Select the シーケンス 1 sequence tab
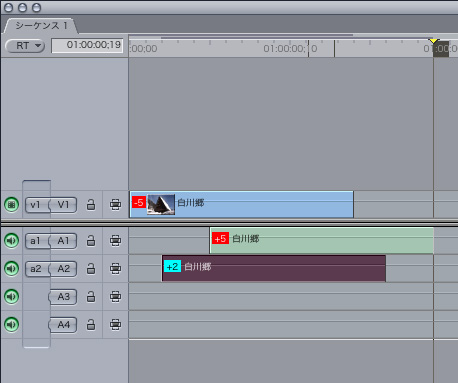The width and height of the screenshot is (458, 383). pyautogui.click(x=41, y=26)
